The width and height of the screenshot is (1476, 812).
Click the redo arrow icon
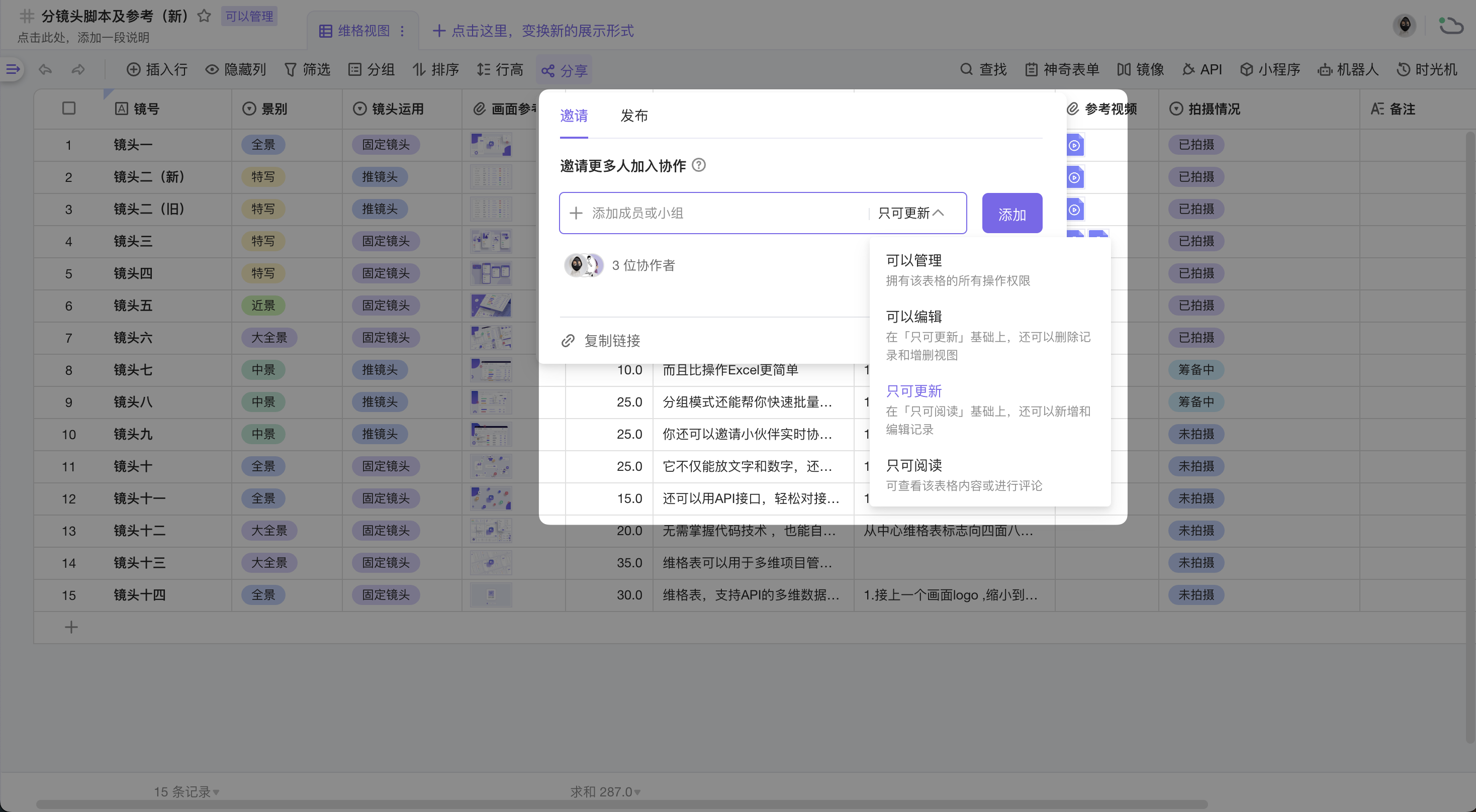click(78, 70)
